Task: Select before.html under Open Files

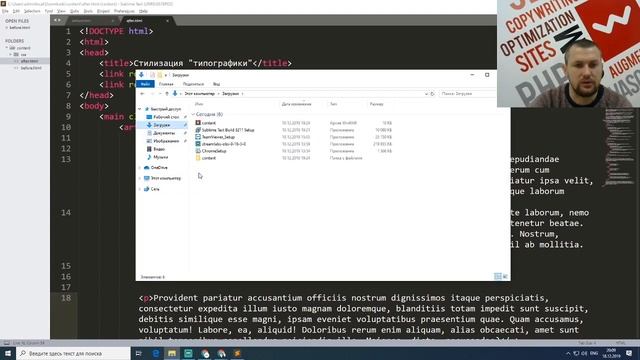Action: pos(20,28)
